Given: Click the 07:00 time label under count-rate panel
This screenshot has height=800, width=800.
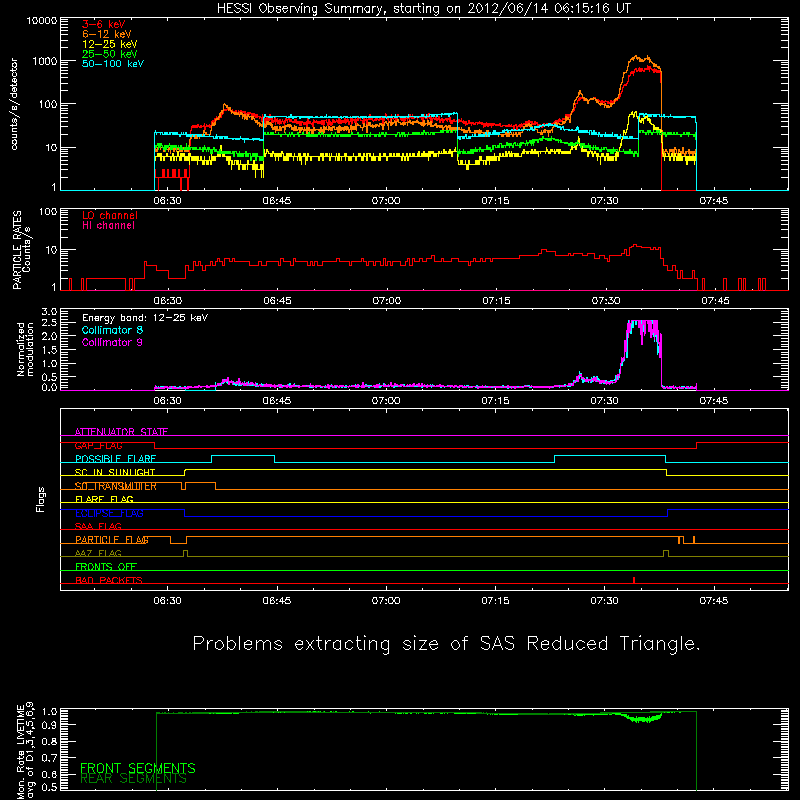Looking at the screenshot, I should tap(386, 201).
